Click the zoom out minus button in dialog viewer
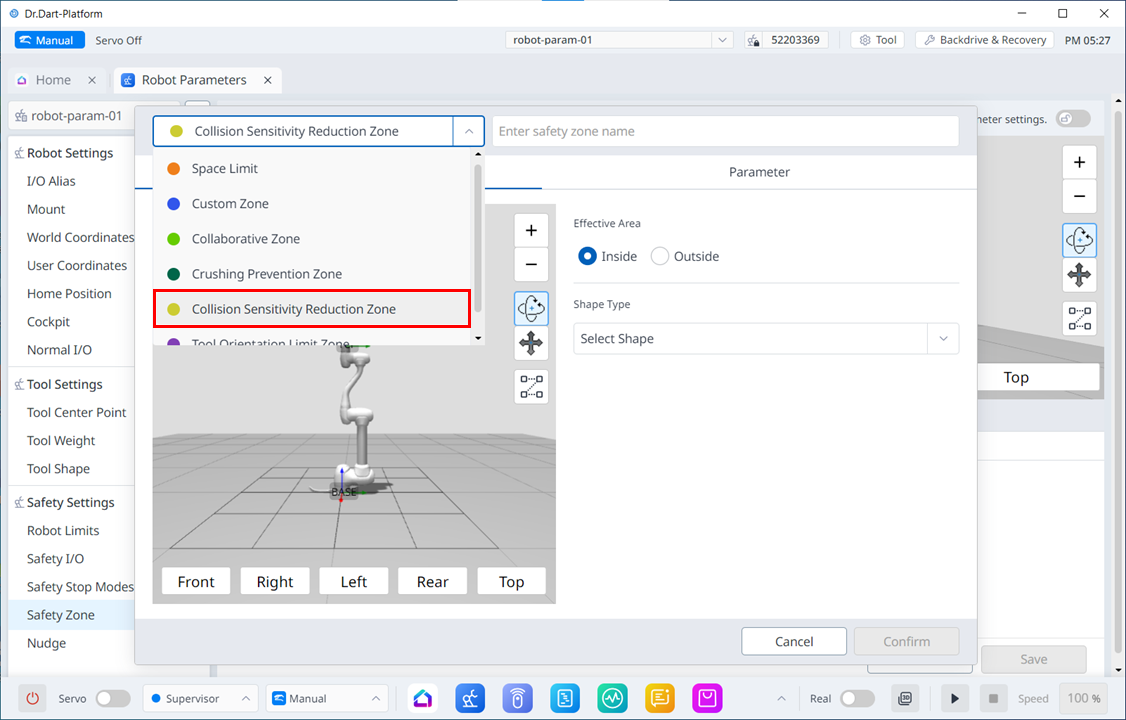1126x720 pixels. pyautogui.click(x=531, y=265)
